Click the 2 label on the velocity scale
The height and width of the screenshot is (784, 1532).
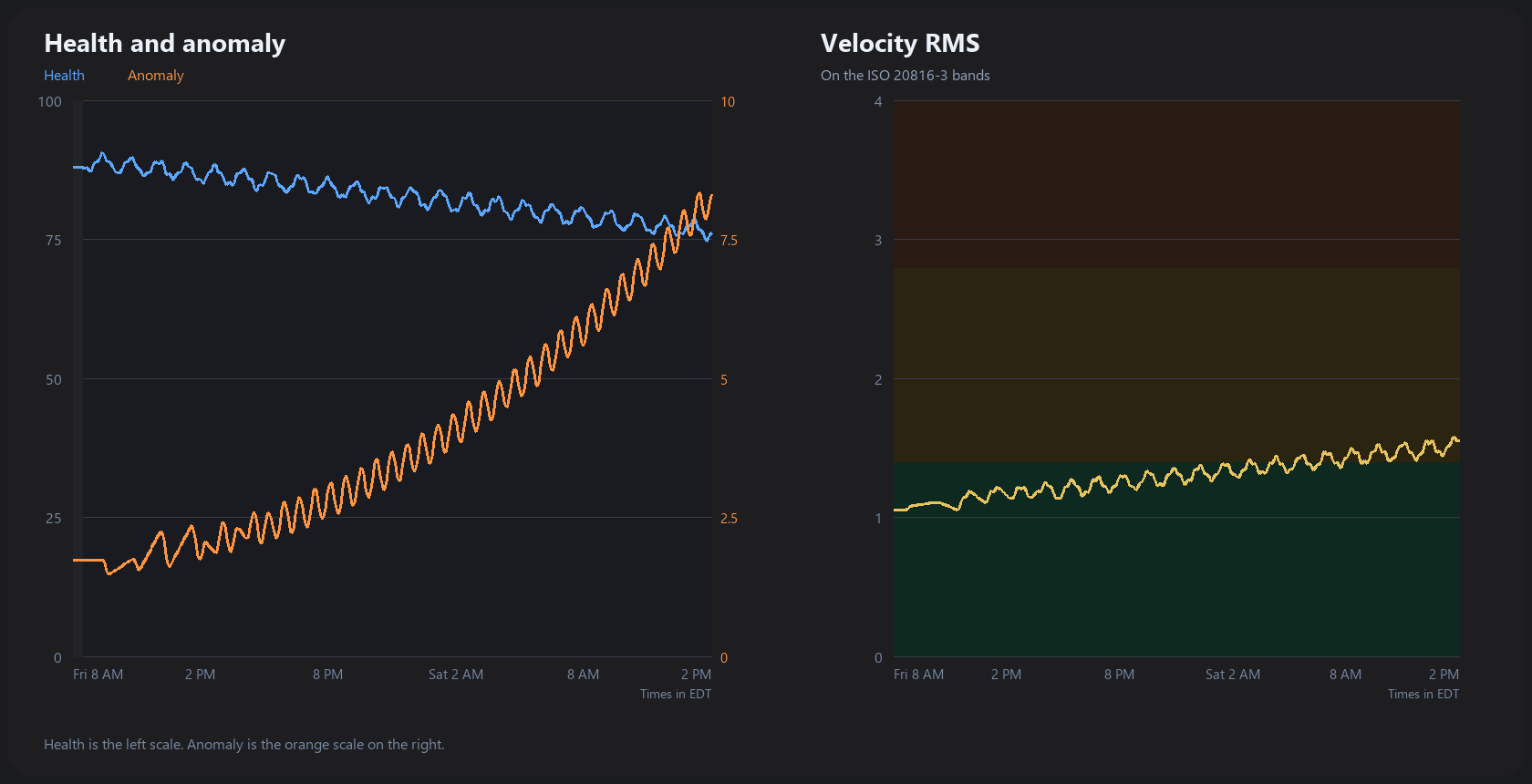(878, 380)
